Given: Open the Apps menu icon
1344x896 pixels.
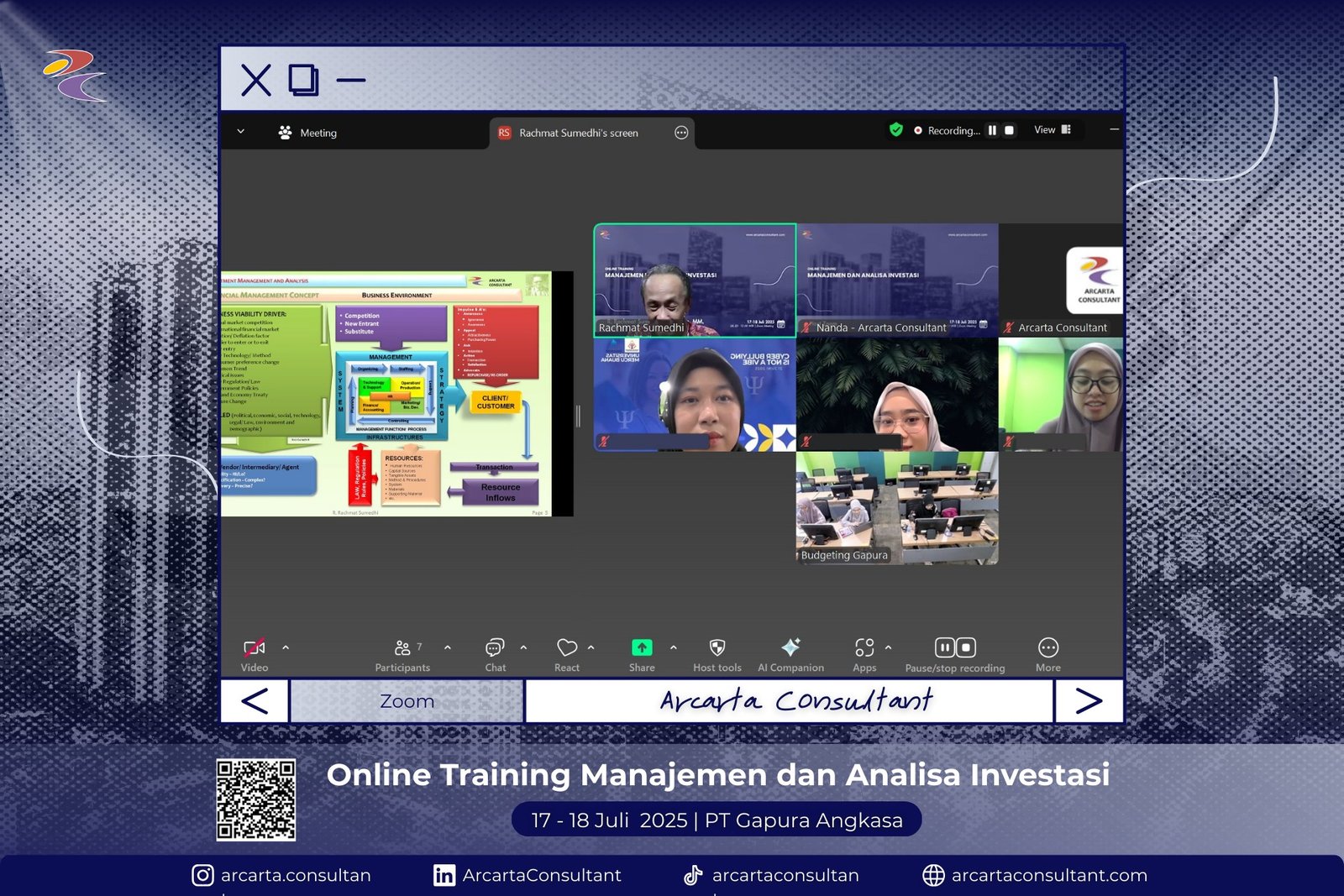Looking at the screenshot, I should click(864, 654).
